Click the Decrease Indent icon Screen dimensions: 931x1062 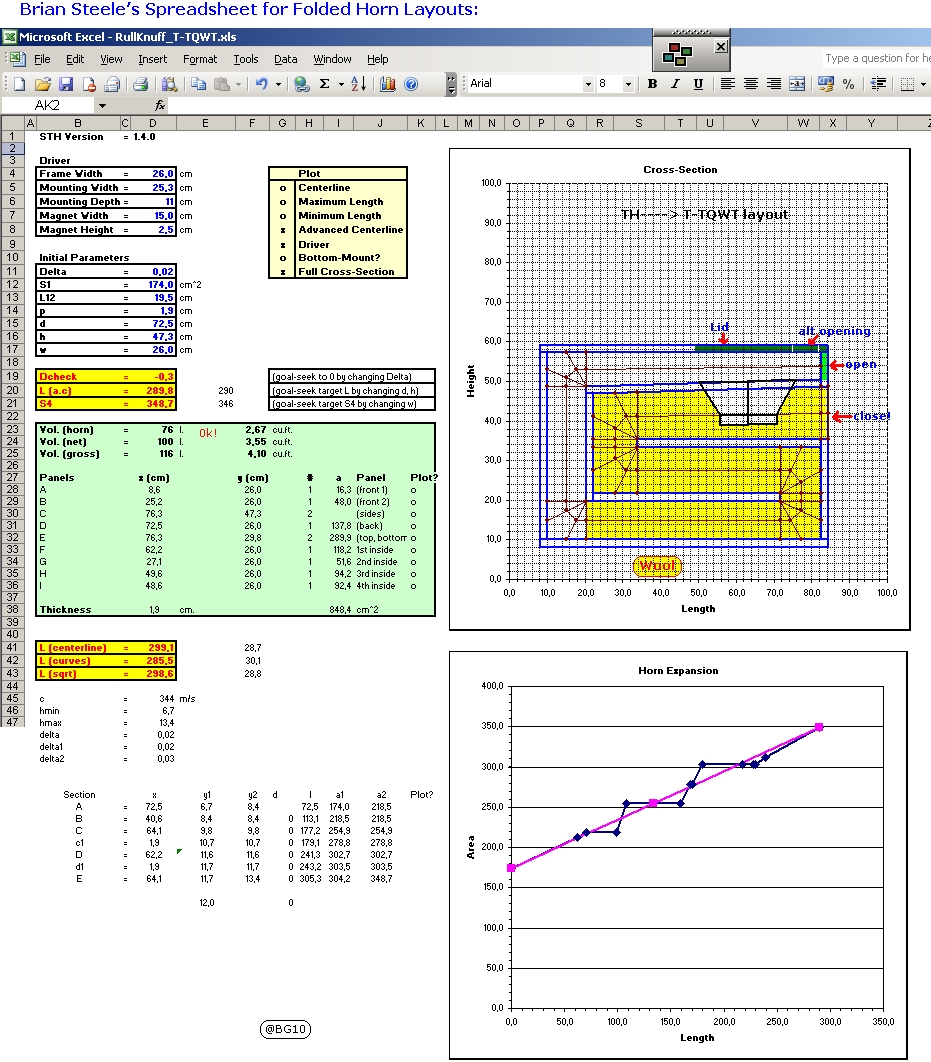(878, 84)
